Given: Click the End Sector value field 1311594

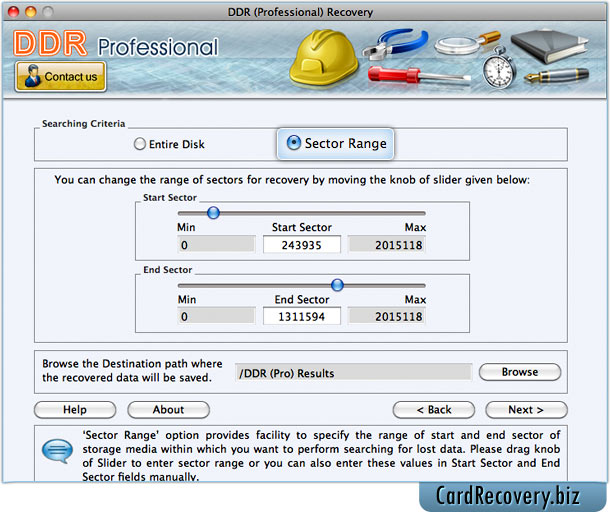Looking at the screenshot, I should coord(301,316).
